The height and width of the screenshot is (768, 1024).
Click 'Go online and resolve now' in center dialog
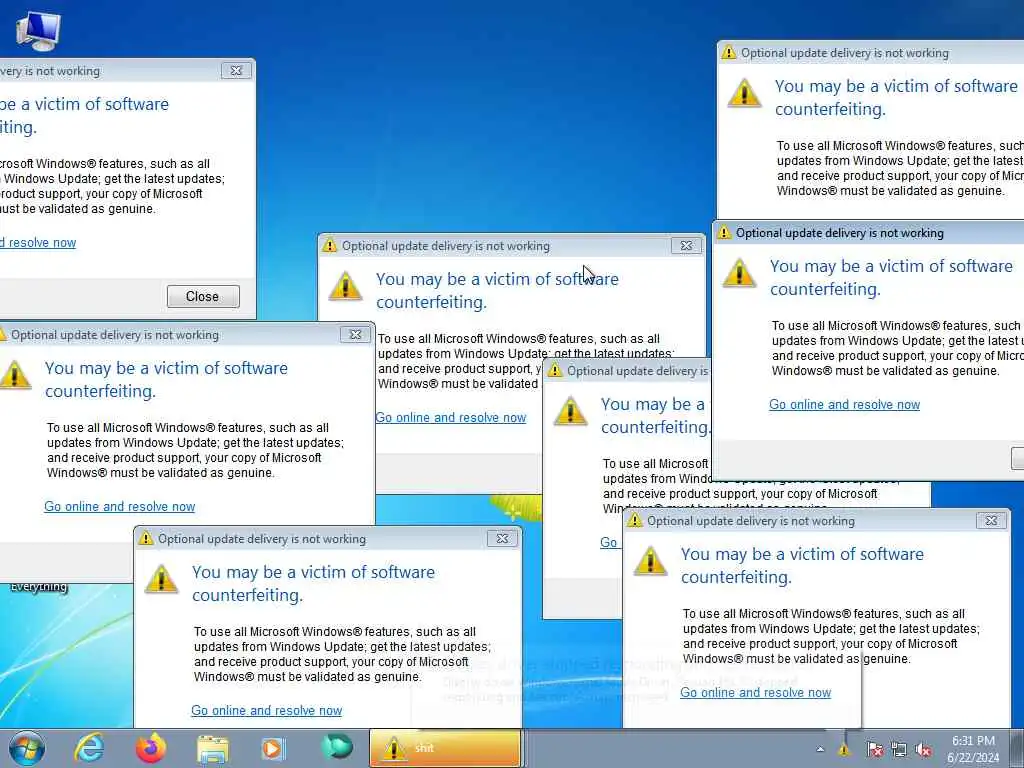[451, 417]
